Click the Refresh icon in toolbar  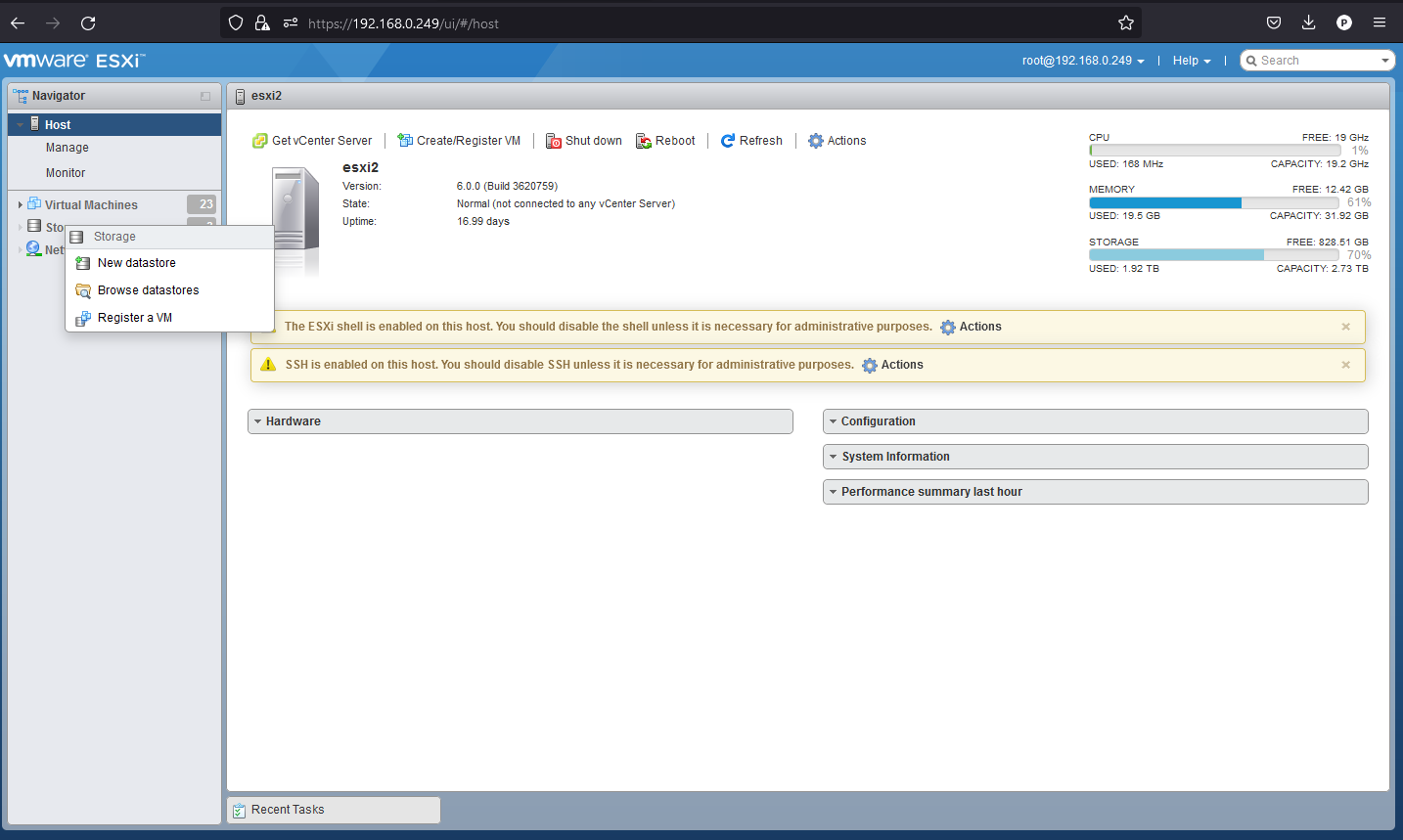pyautogui.click(x=728, y=141)
